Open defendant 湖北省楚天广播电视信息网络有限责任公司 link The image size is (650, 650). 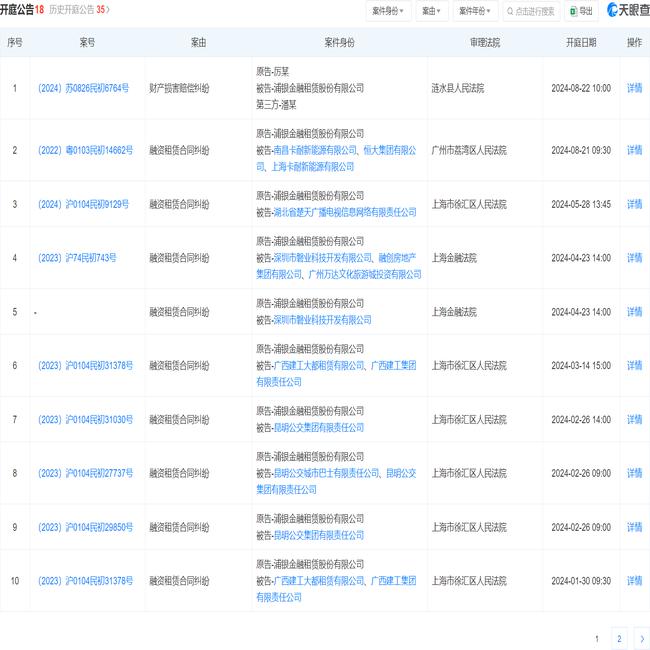pyautogui.click(x=345, y=213)
